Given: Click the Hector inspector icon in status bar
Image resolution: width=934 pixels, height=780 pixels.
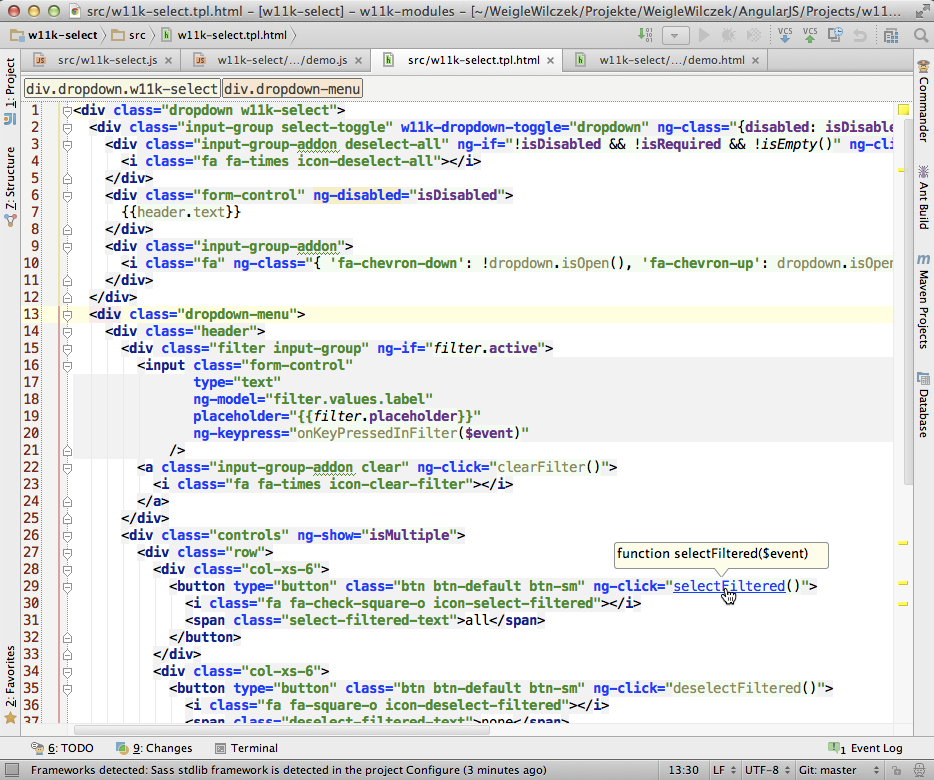Looking at the screenshot, I should 920,770.
